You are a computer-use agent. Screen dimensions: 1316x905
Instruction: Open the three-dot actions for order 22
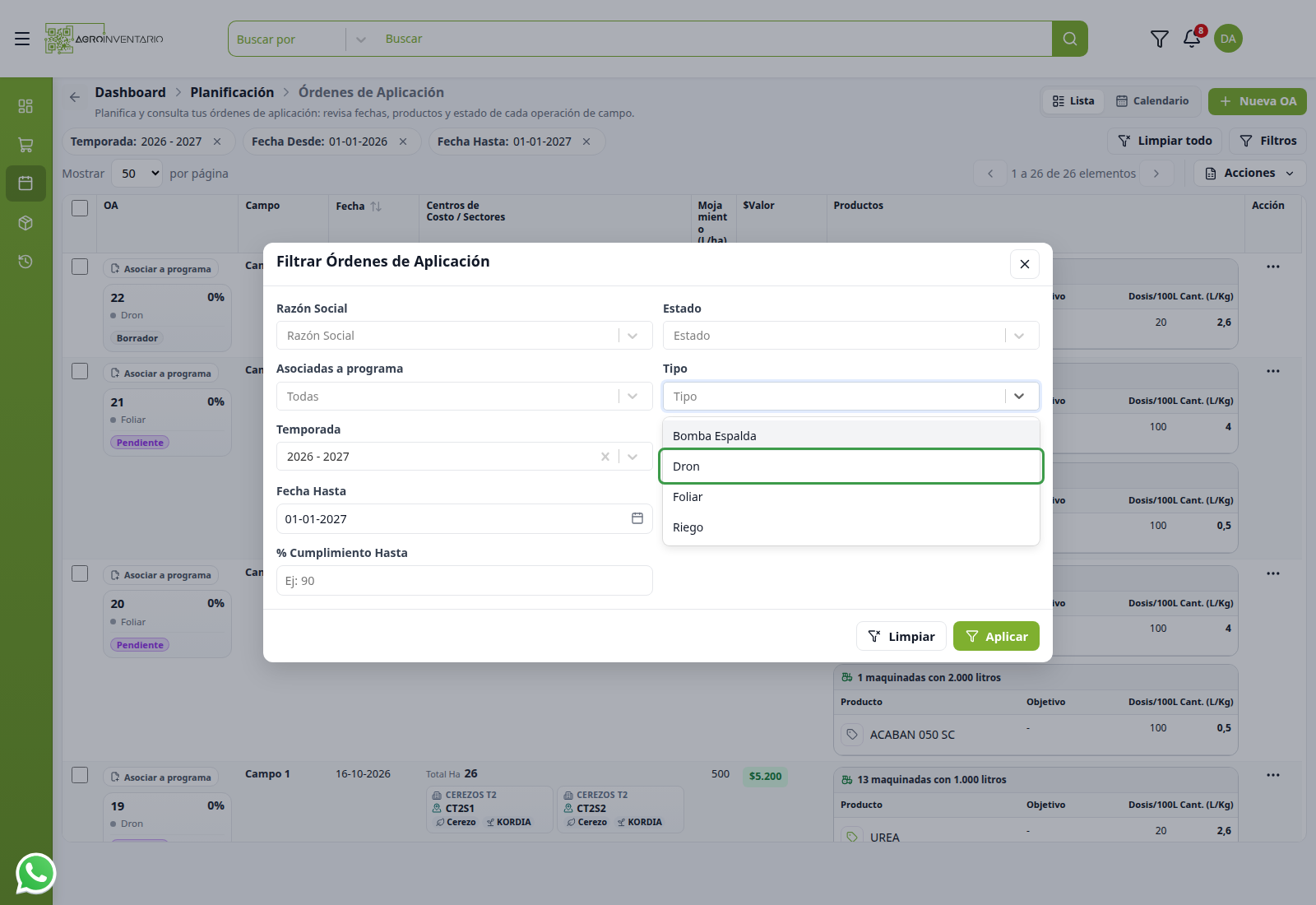(x=1273, y=267)
